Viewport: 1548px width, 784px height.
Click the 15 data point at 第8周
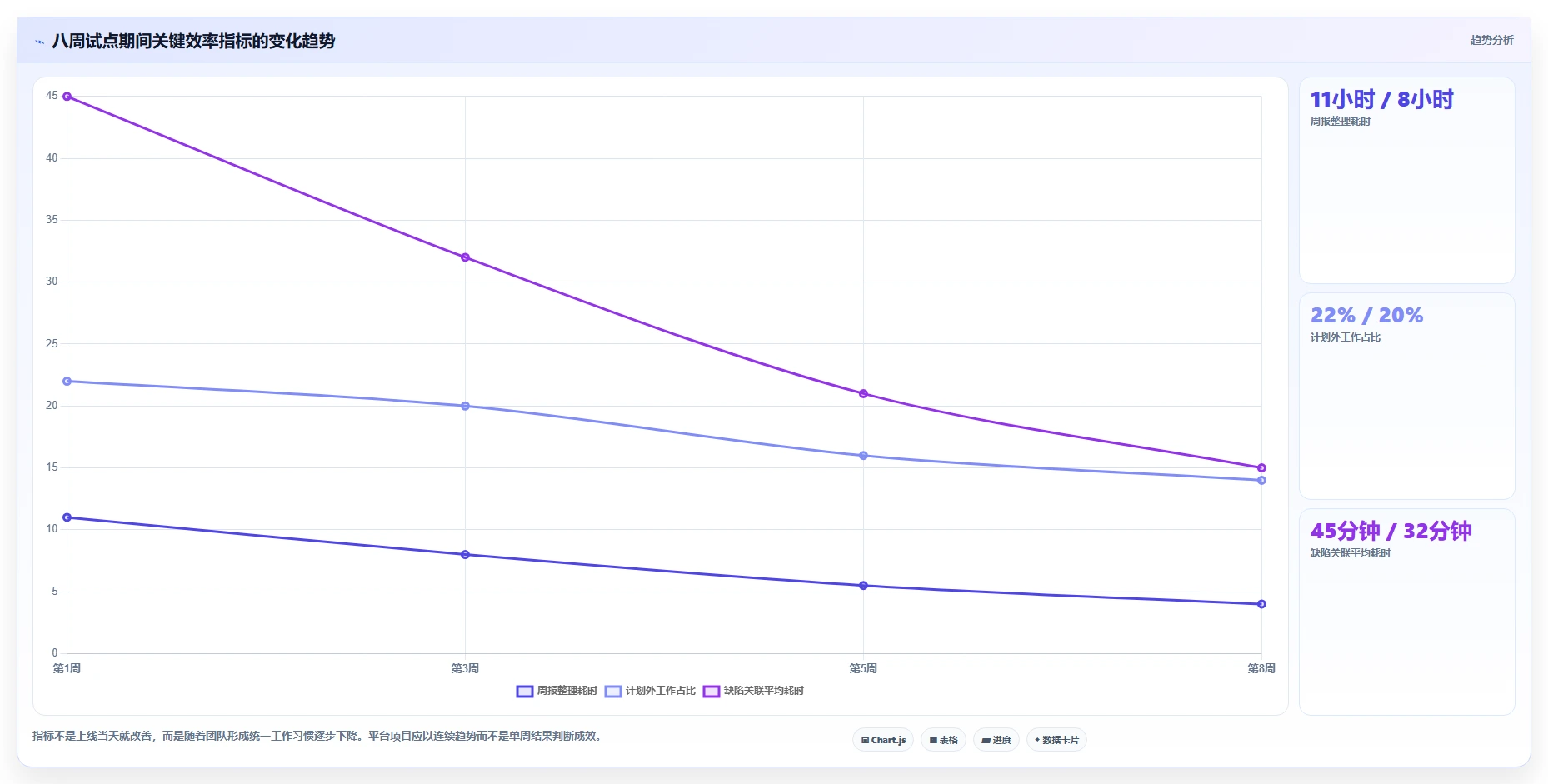point(1261,467)
